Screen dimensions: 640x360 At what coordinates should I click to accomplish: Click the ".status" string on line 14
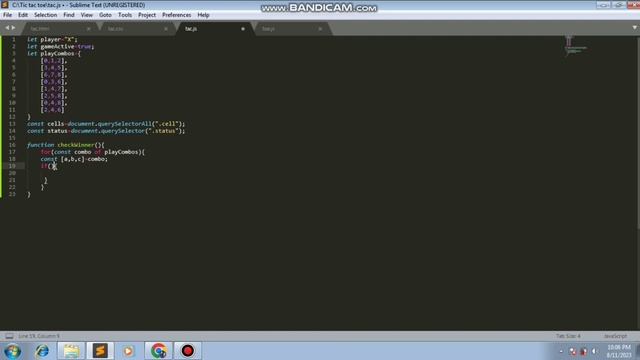(163, 131)
